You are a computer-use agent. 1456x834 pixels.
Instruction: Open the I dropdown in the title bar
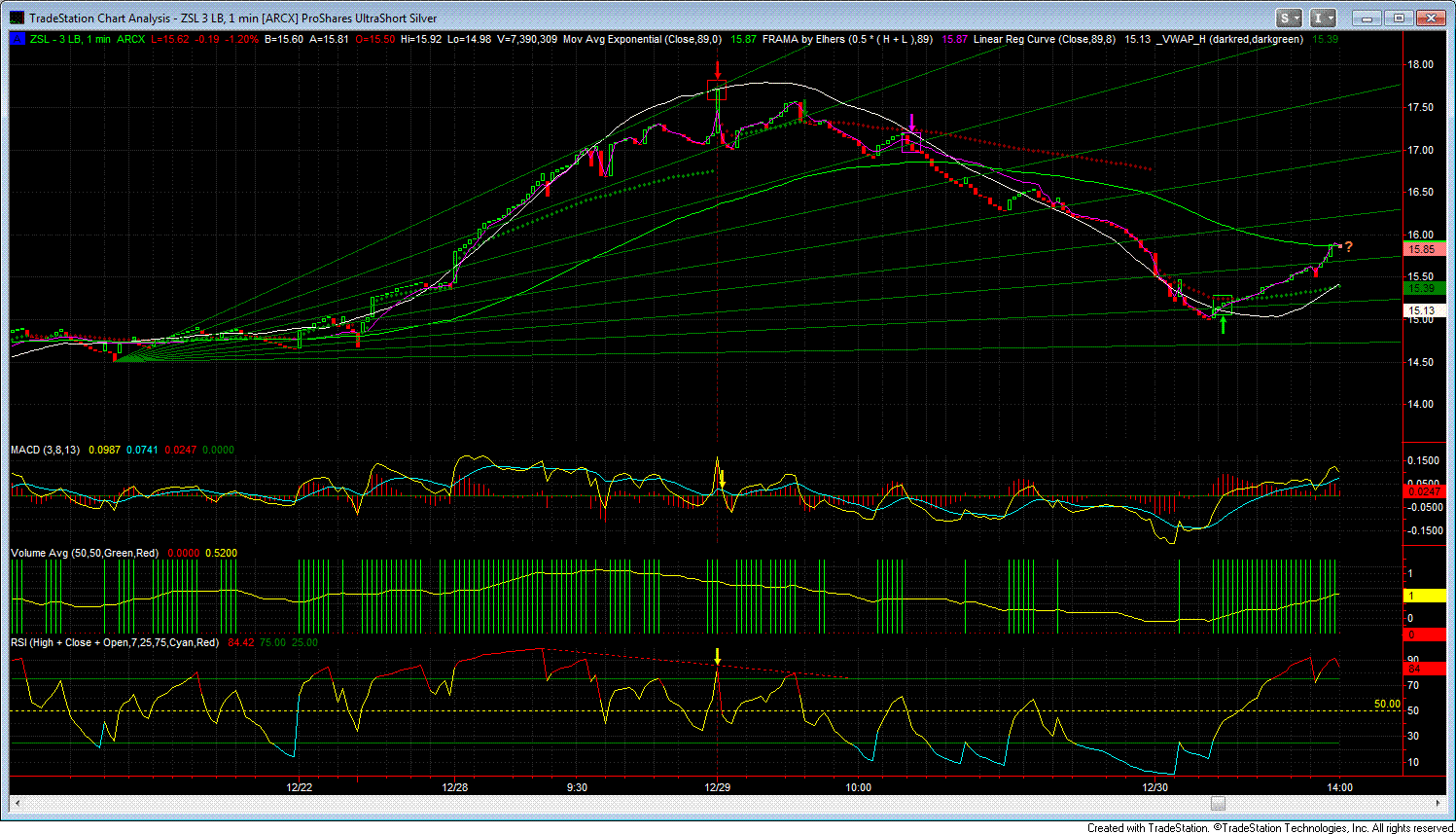1323,18
